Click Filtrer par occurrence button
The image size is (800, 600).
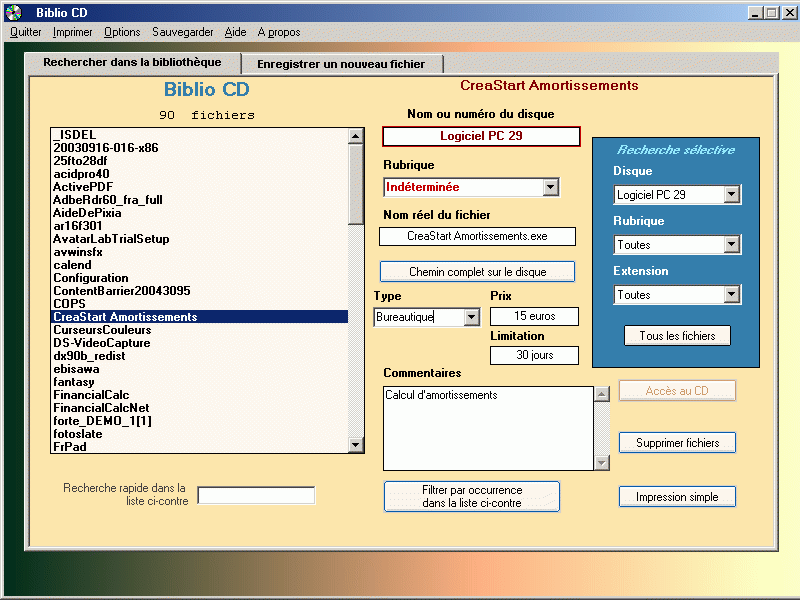click(x=472, y=496)
